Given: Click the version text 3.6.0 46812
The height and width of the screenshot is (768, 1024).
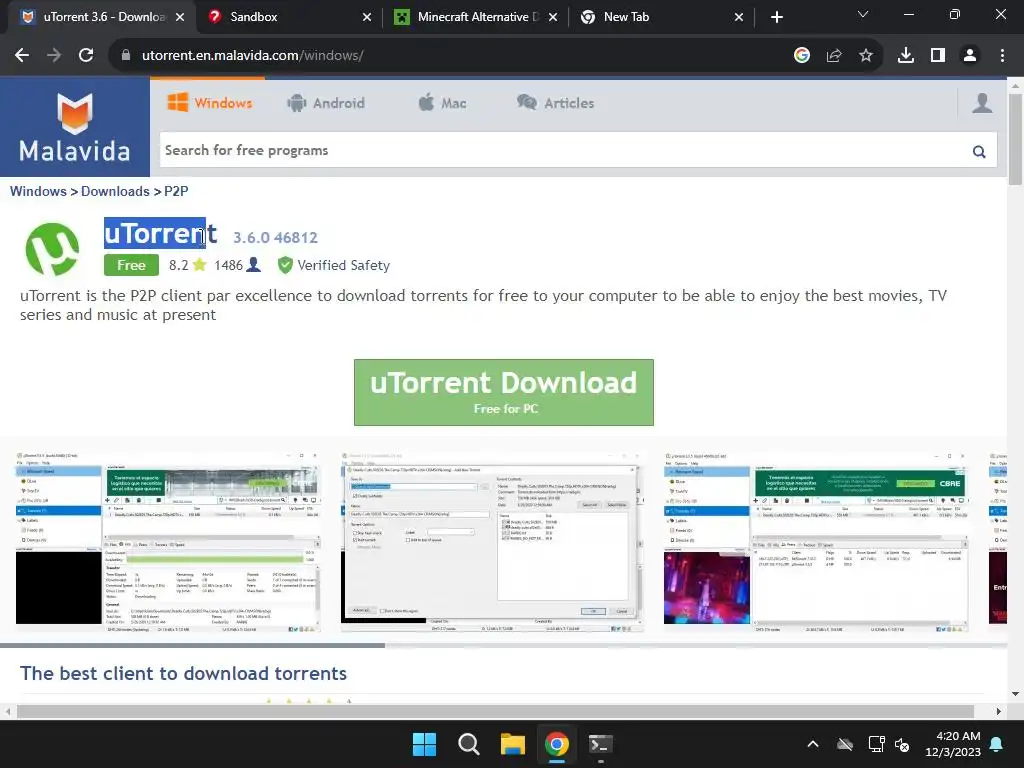Looking at the screenshot, I should pyautogui.click(x=276, y=237).
